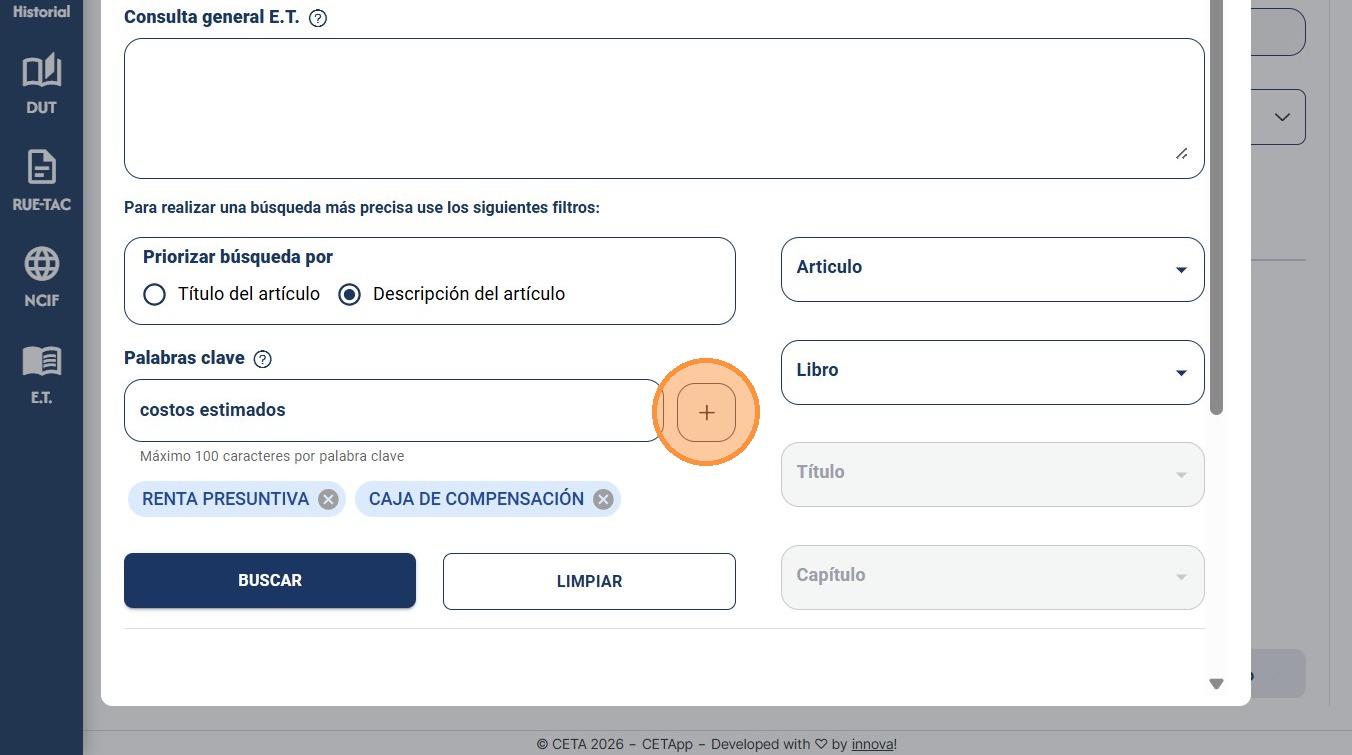This screenshot has width=1352, height=755.
Task: Open the Capítulo dropdown
Action: point(992,577)
